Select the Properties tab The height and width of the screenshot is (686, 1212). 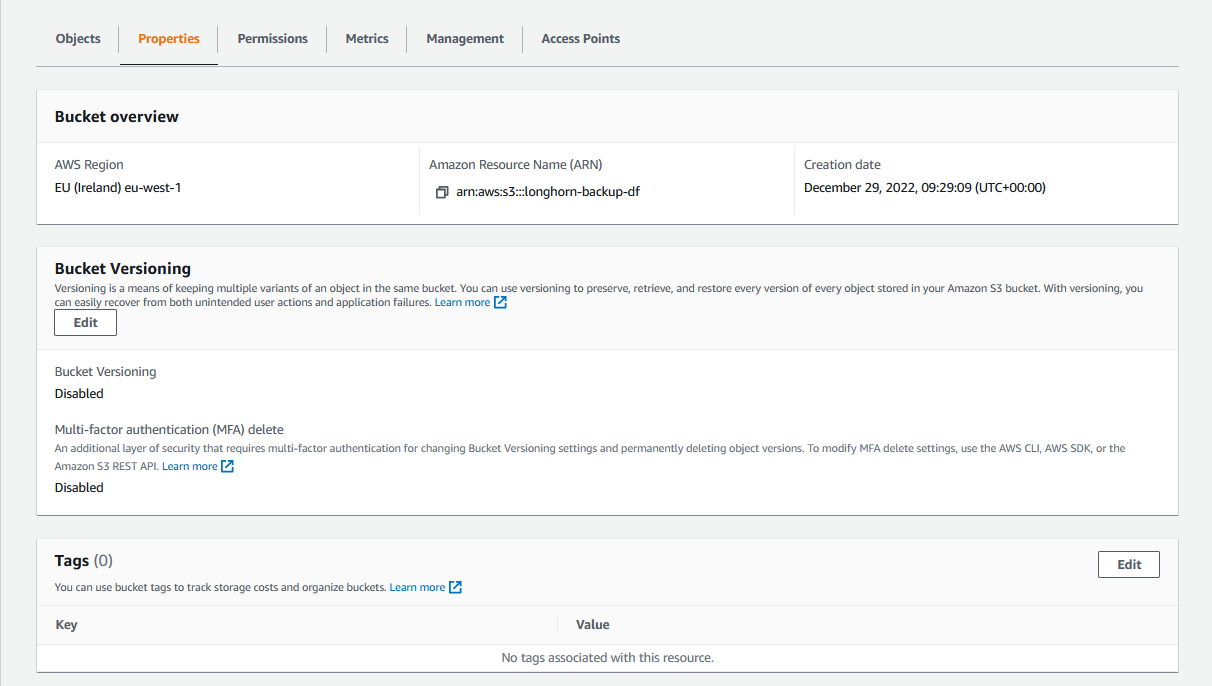pos(169,39)
